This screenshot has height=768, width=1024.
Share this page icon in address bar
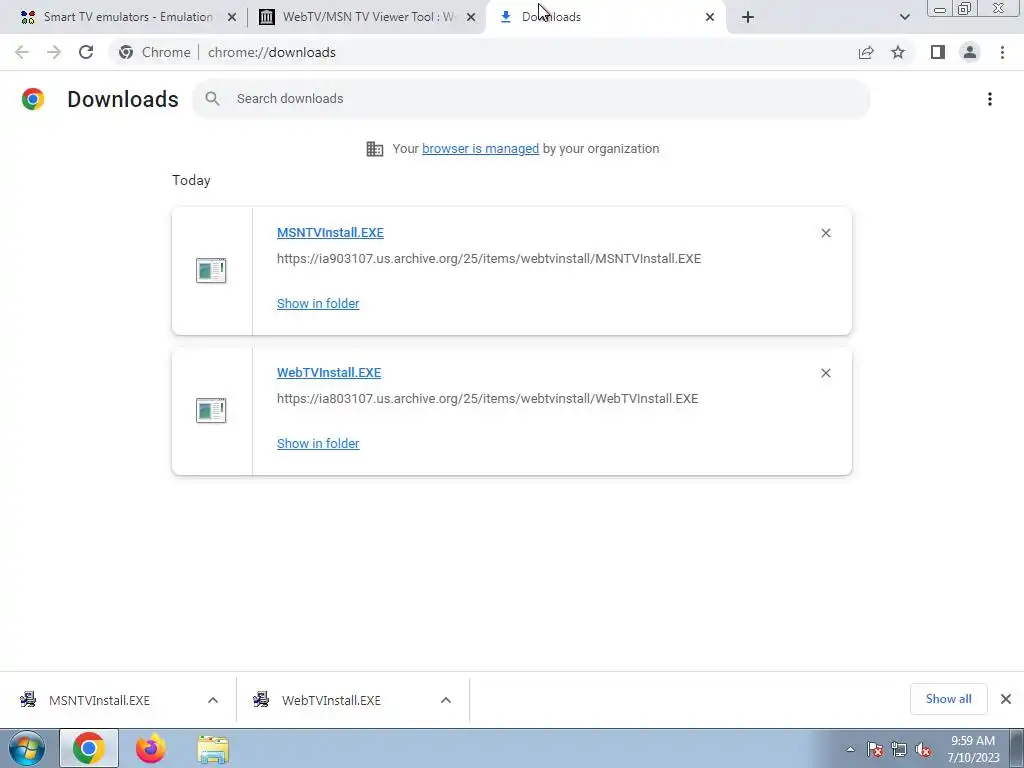(866, 52)
